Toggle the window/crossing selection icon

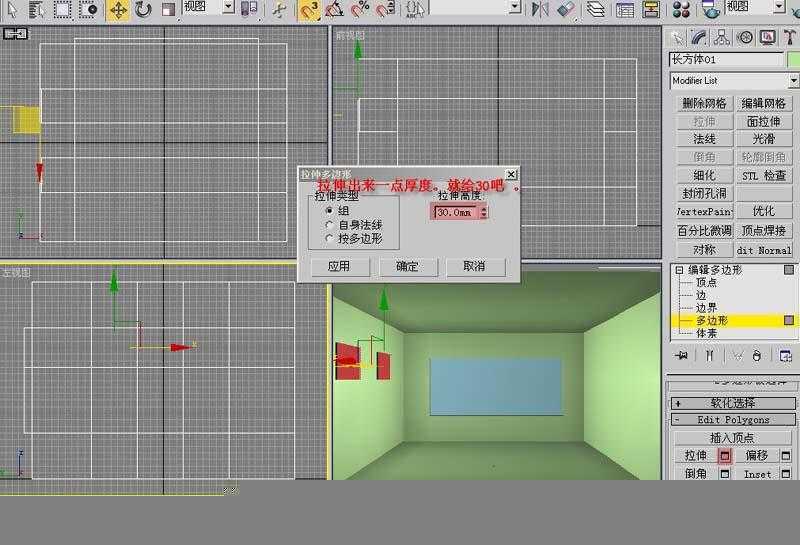[89, 9]
